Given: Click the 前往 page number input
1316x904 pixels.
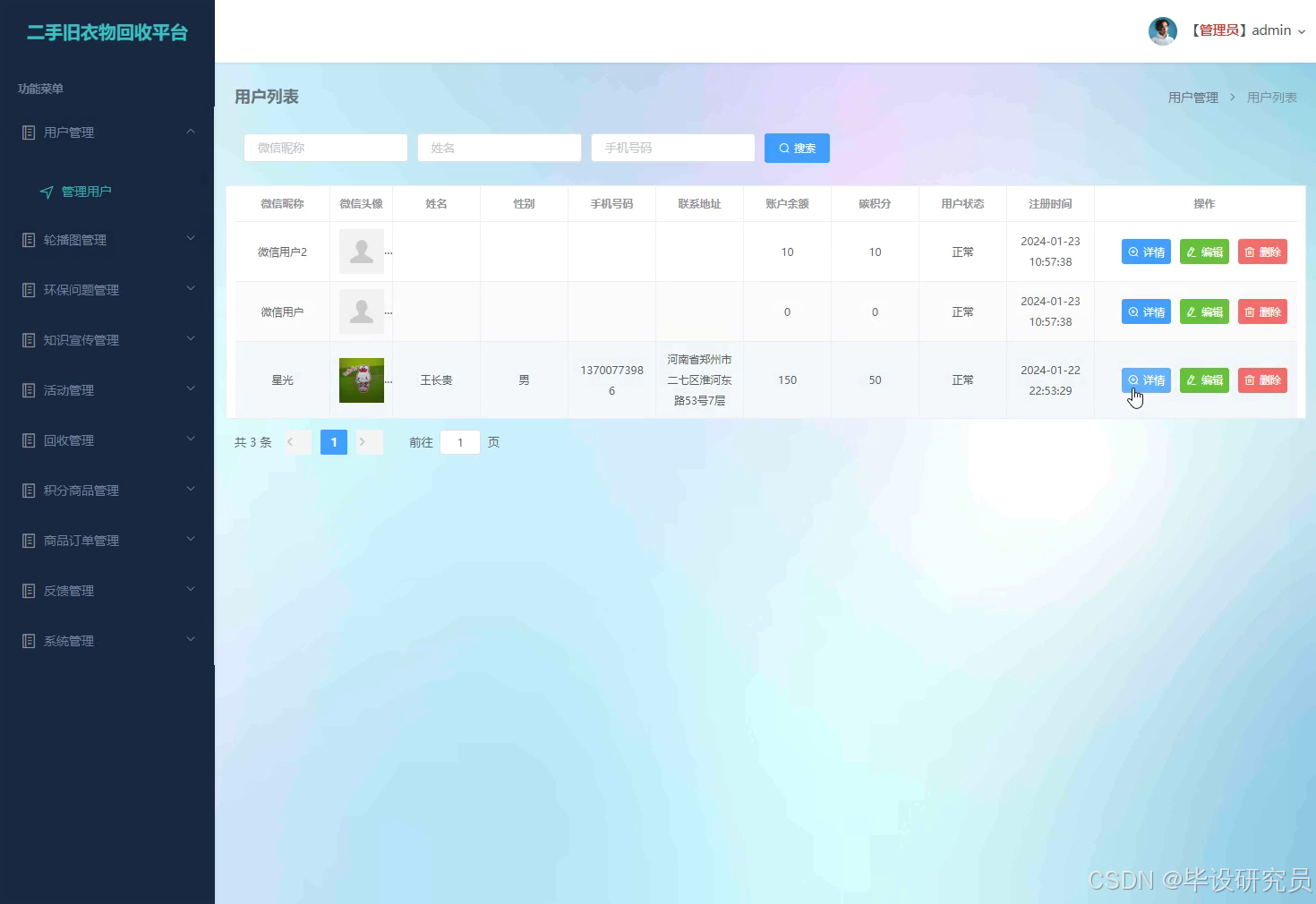Looking at the screenshot, I should 460,442.
